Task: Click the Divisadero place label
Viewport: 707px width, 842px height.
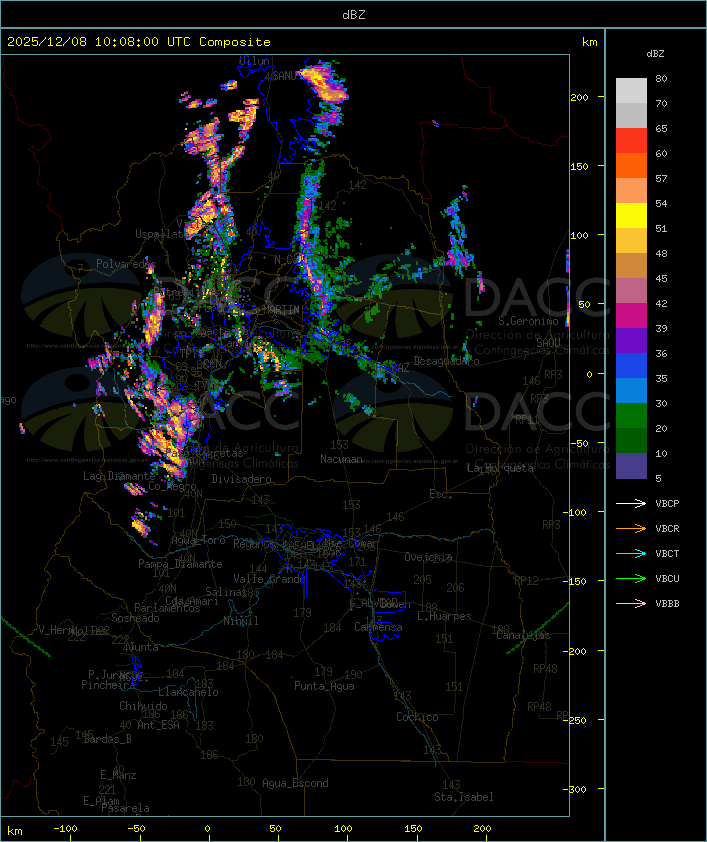Action: (241, 478)
